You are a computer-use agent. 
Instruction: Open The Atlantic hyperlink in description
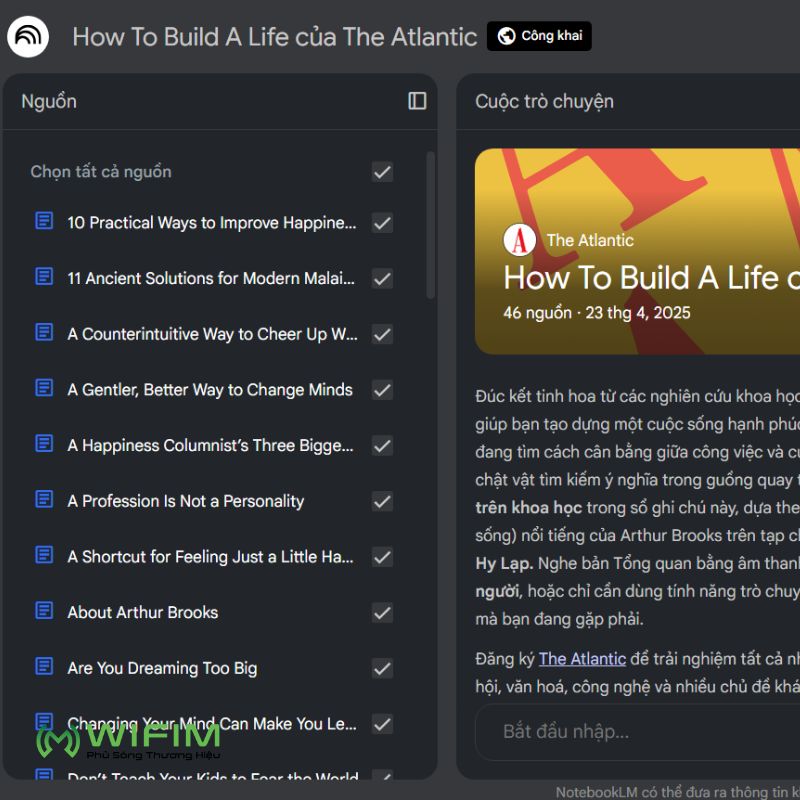pos(582,658)
